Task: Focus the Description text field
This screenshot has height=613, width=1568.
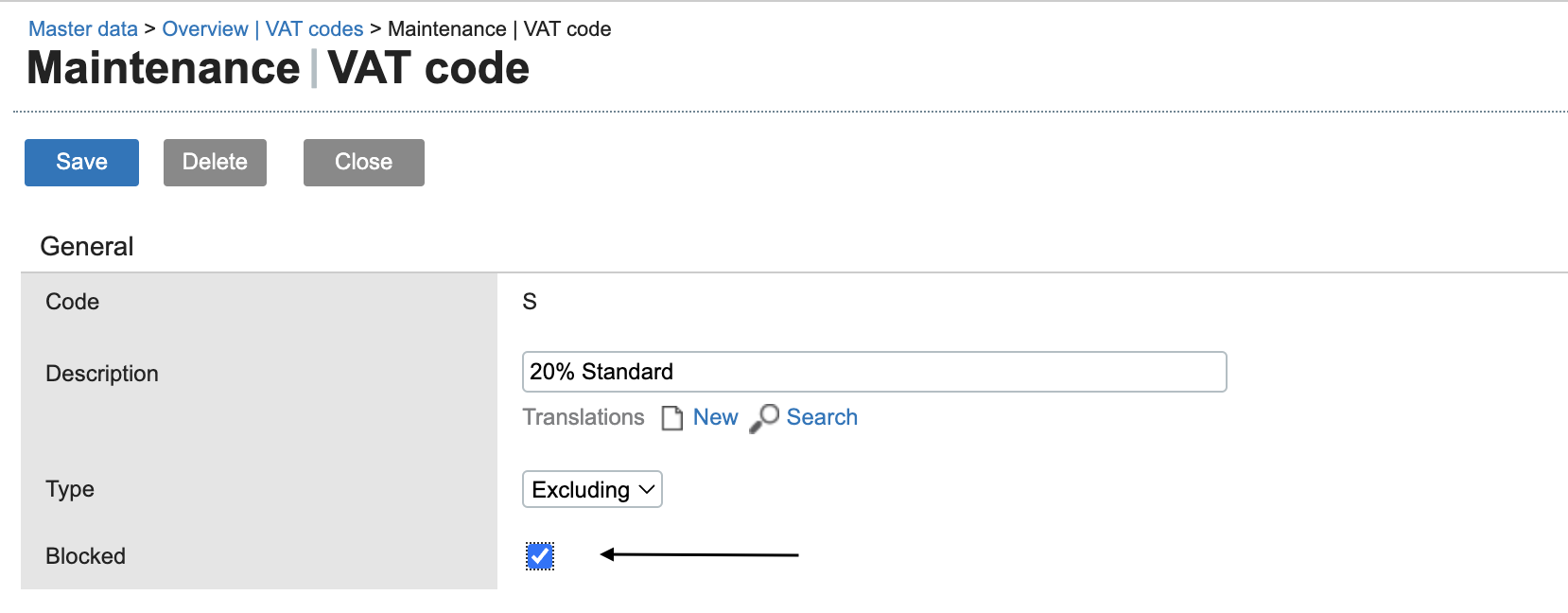Action: [x=873, y=372]
